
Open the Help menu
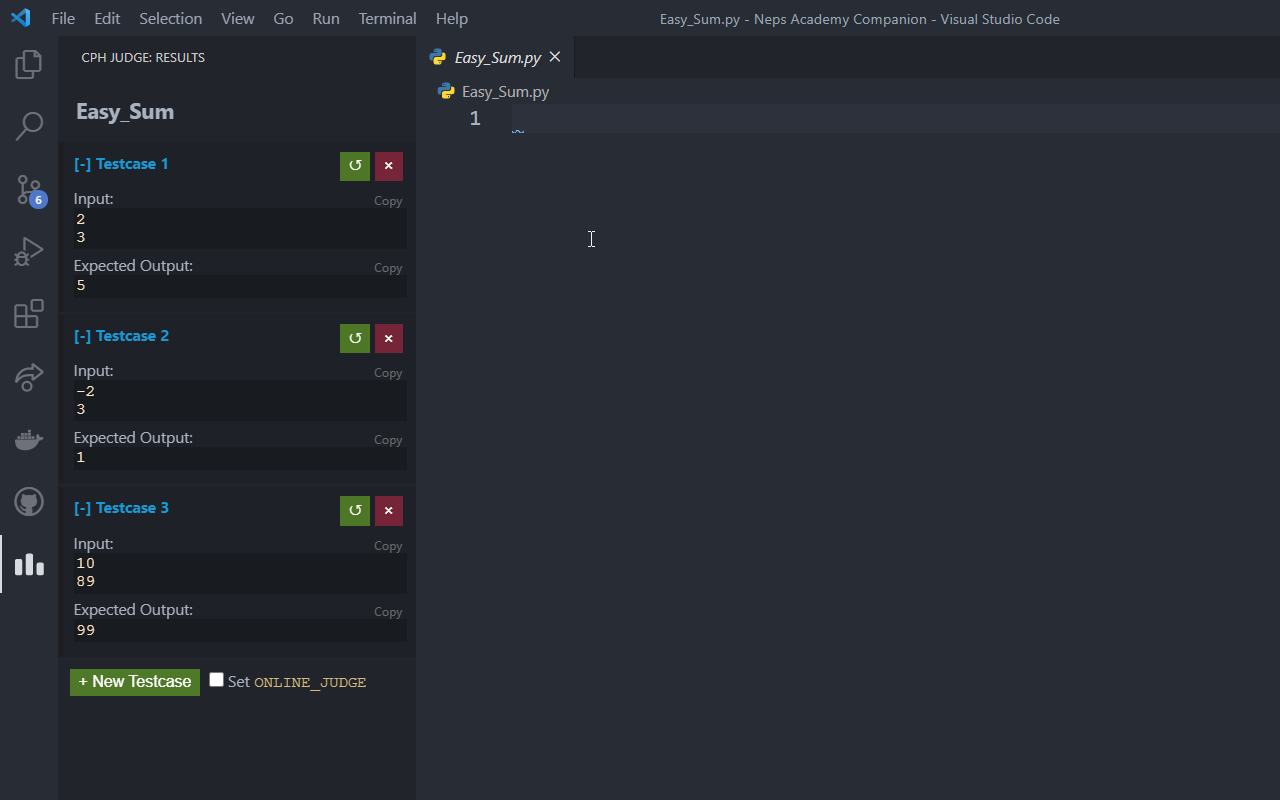tap(452, 18)
